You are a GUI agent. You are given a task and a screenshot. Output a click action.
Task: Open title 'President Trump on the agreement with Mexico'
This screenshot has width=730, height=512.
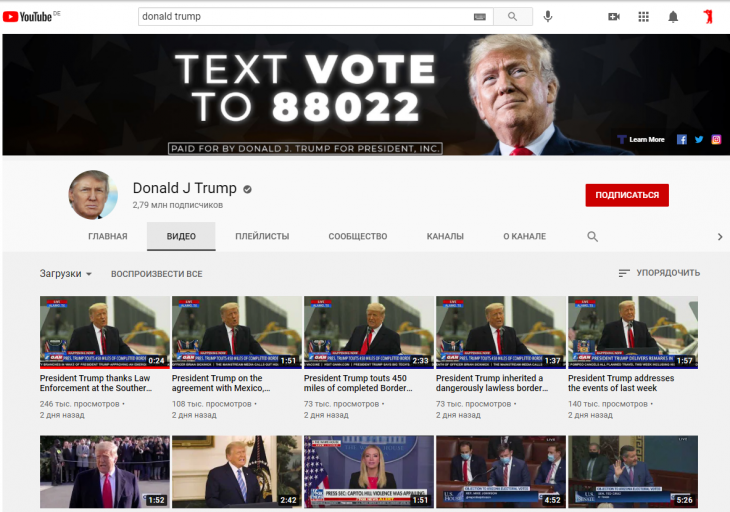pyautogui.click(x=221, y=383)
